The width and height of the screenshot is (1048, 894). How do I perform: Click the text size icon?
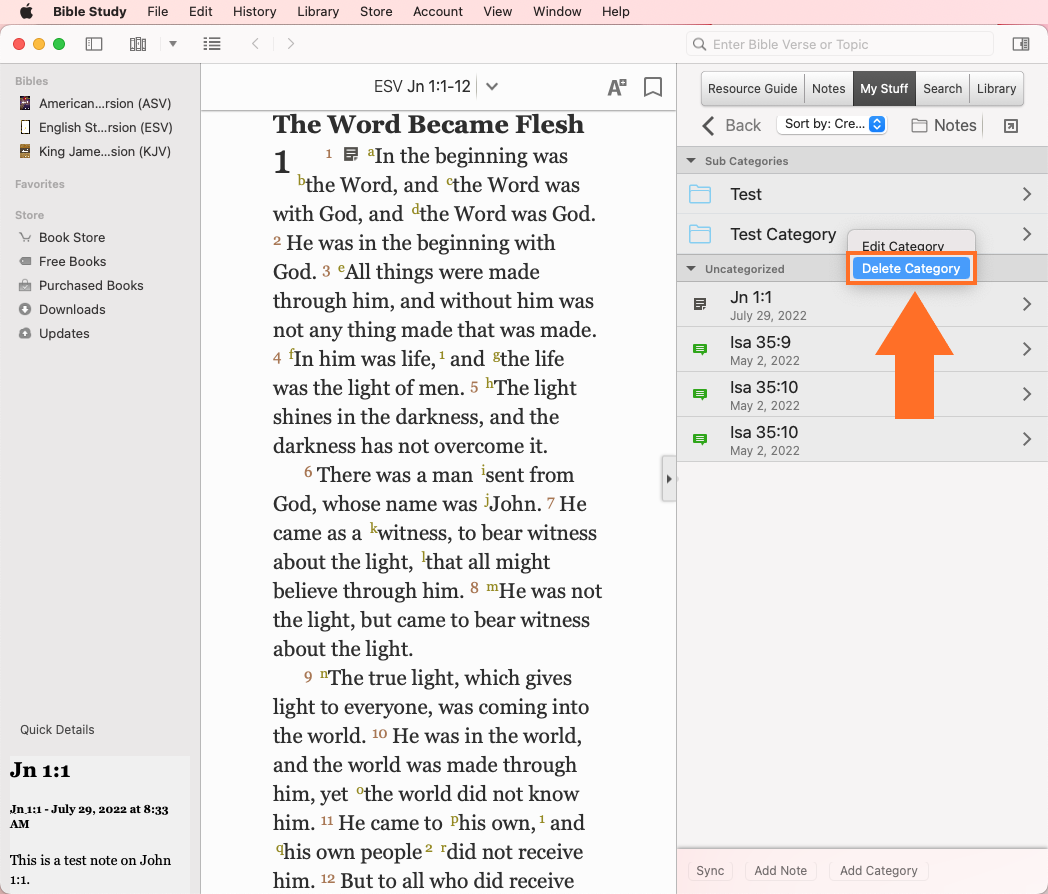(x=617, y=87)
